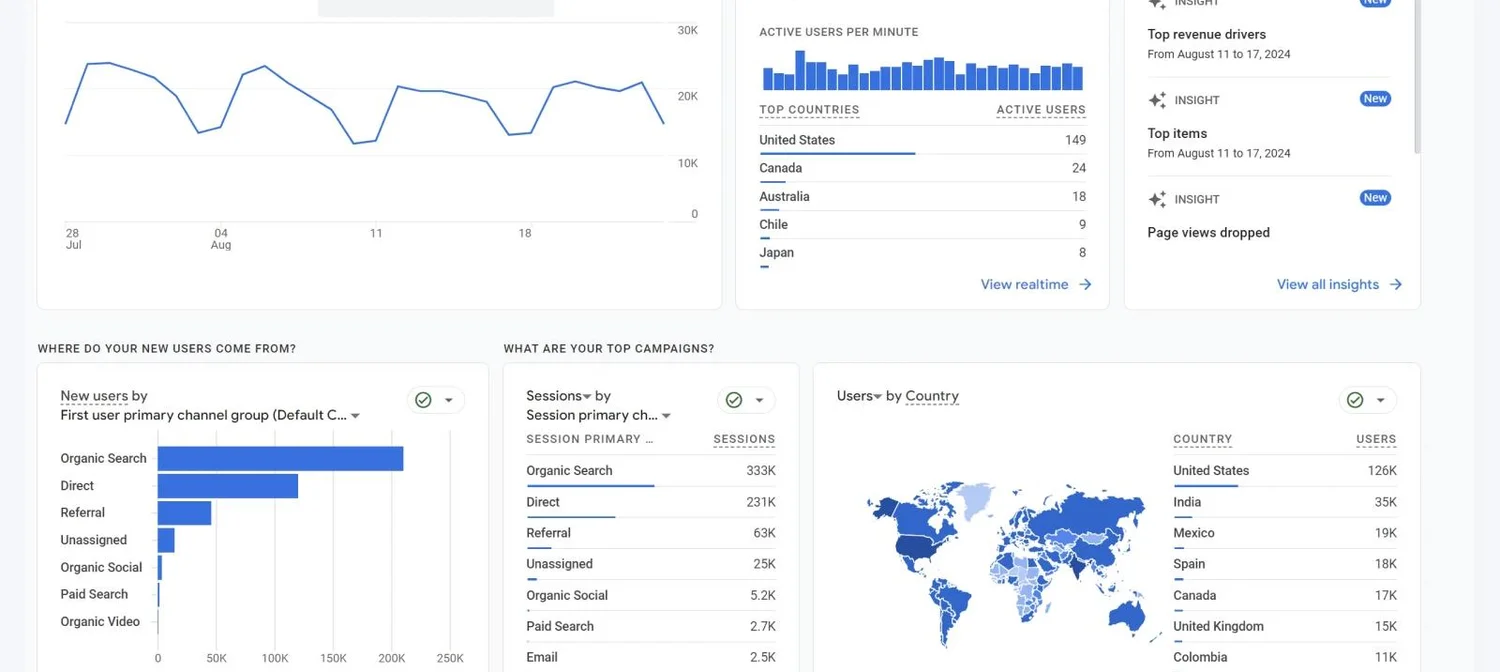Click the arrow icon next to View all insights
The image size is (1500, 672).
click(x=1396, y=285)
